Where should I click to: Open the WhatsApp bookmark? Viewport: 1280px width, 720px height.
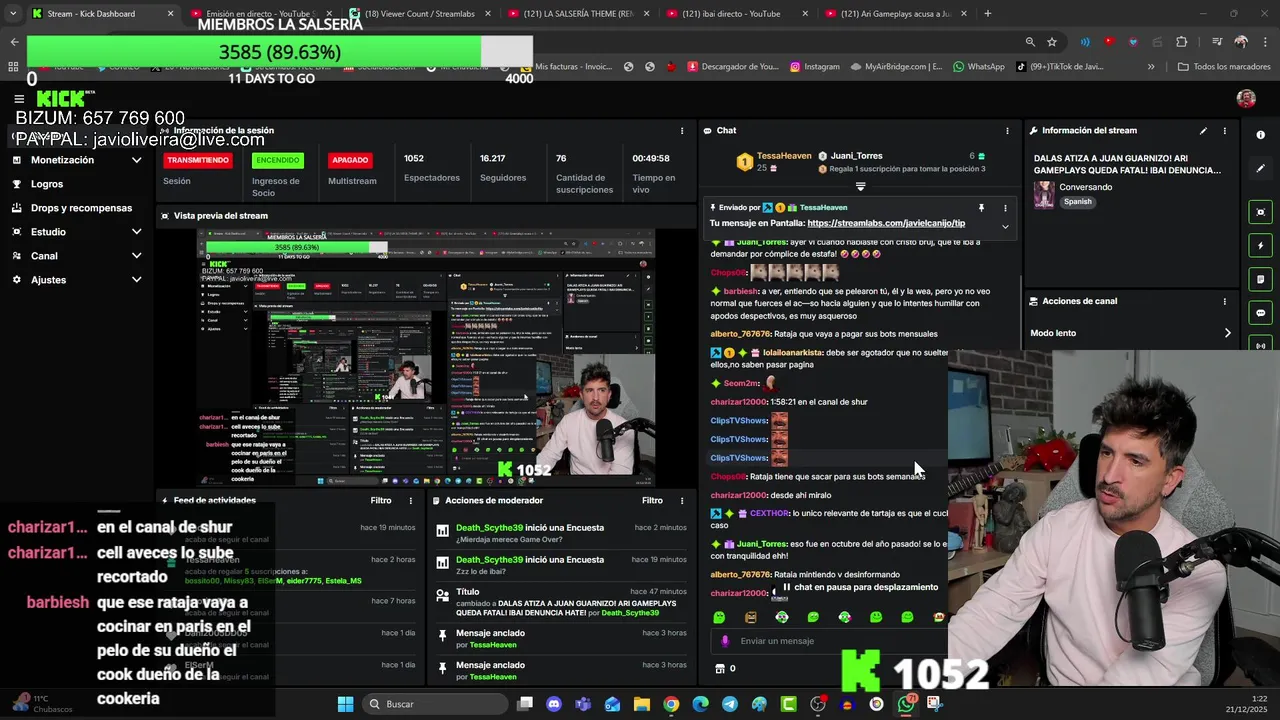tap(979, 67)
